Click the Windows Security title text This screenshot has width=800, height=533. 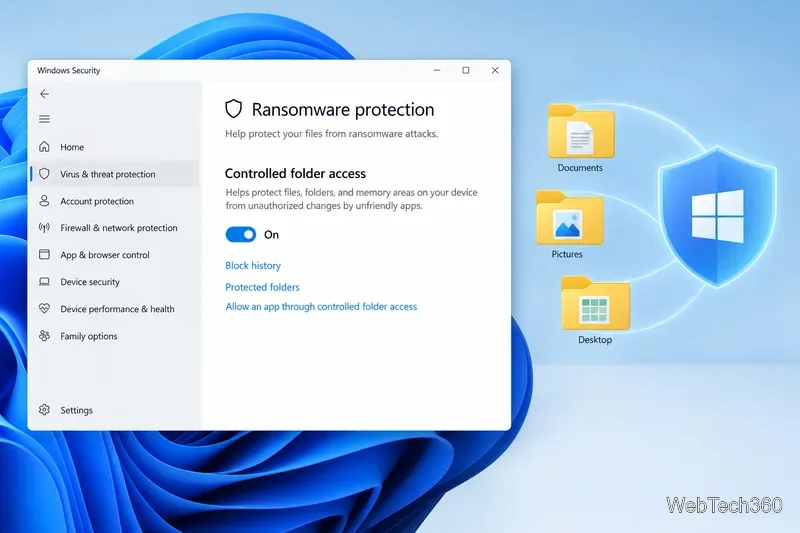click(x=68, y=70)
